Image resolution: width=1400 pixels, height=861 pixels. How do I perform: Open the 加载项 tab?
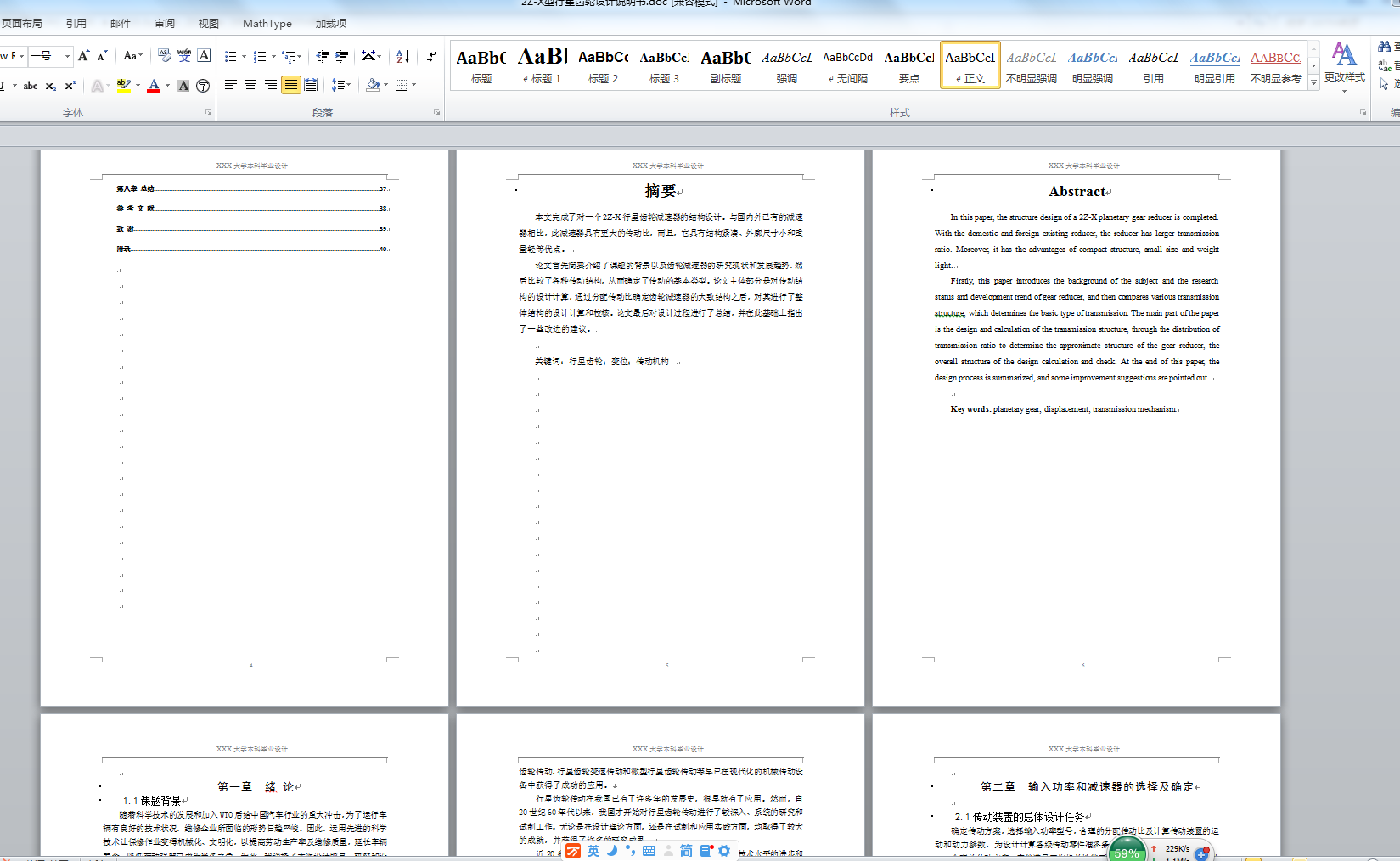click(331, 24)
